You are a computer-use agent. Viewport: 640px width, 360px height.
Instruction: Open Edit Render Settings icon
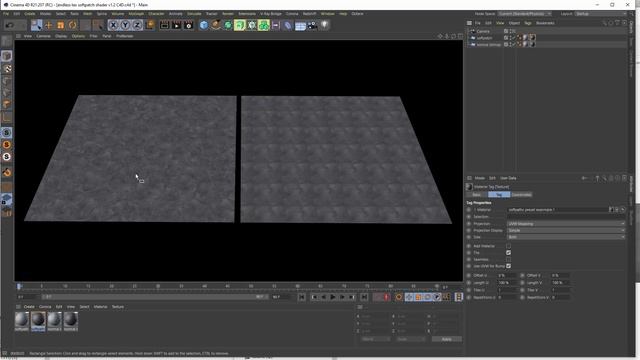189,25
